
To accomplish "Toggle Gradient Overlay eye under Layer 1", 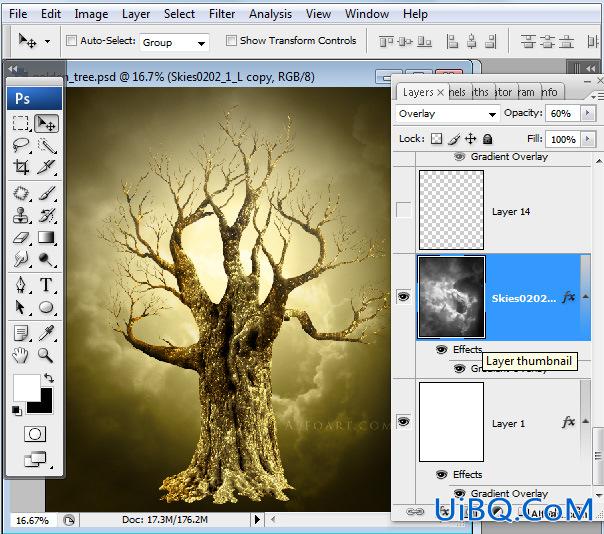I will pyautogui.click(x=459, y=493).
